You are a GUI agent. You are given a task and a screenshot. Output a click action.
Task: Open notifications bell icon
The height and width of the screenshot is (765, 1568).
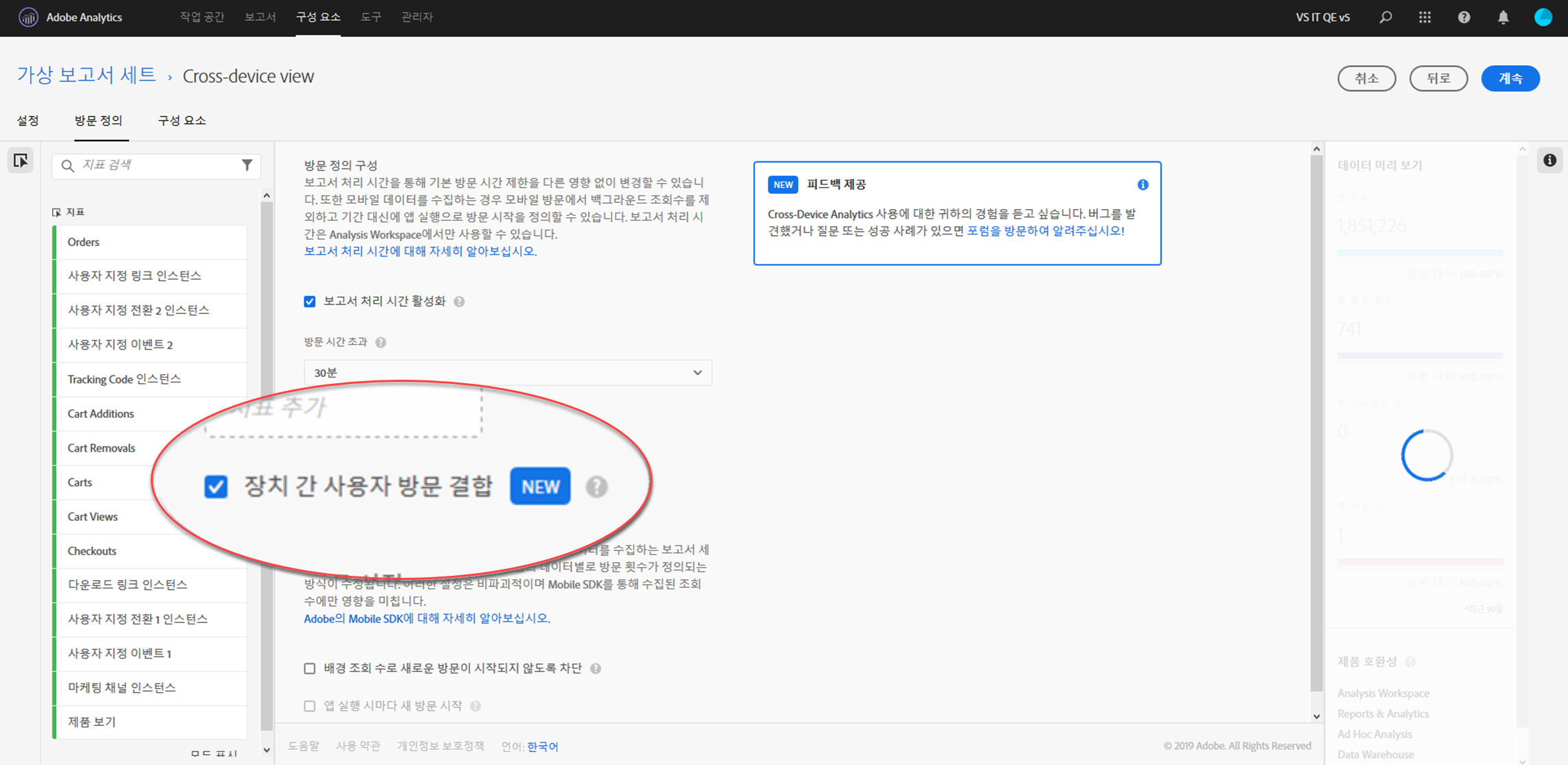[x=1503, y=17]
